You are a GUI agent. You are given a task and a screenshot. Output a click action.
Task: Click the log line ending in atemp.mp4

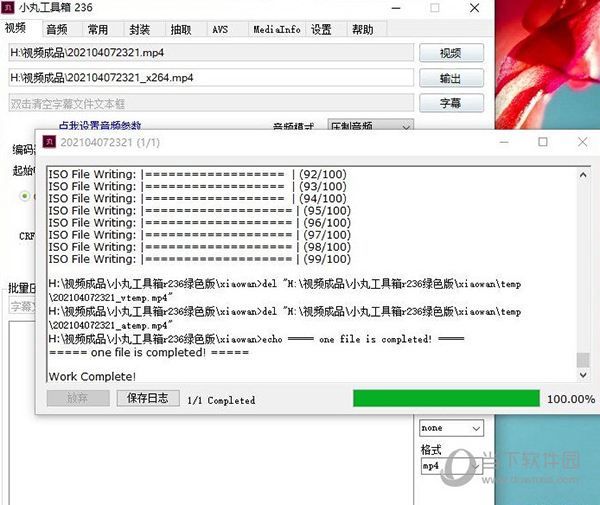click(x=285, y=318)
